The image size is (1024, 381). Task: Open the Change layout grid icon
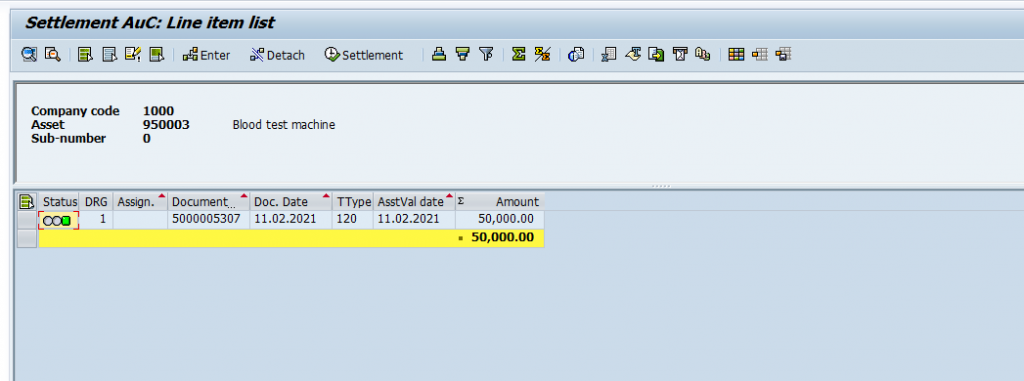[x=736, y=54]
